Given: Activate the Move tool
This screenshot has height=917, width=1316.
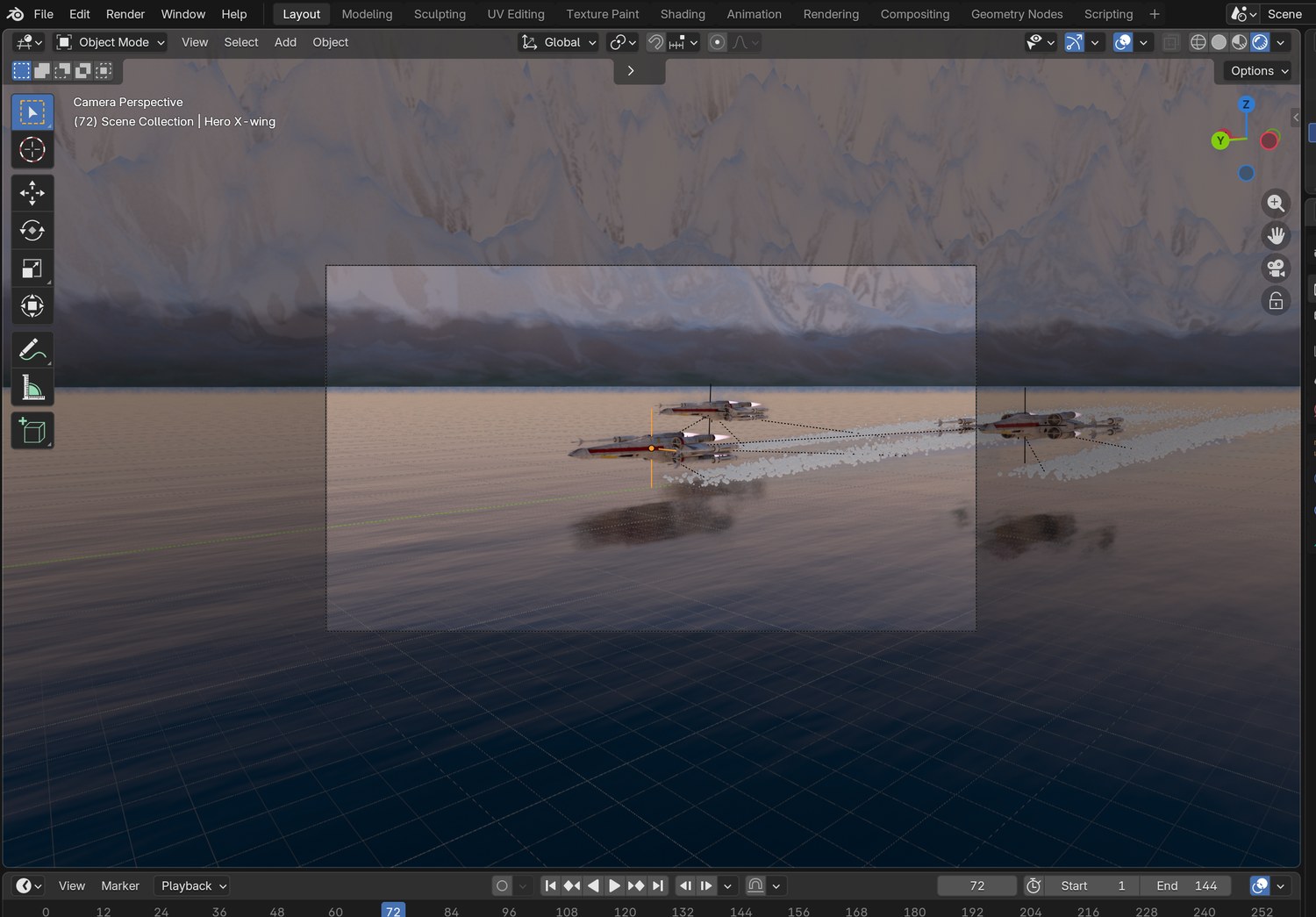Looking at the screenshot, I should pos(32,193).
